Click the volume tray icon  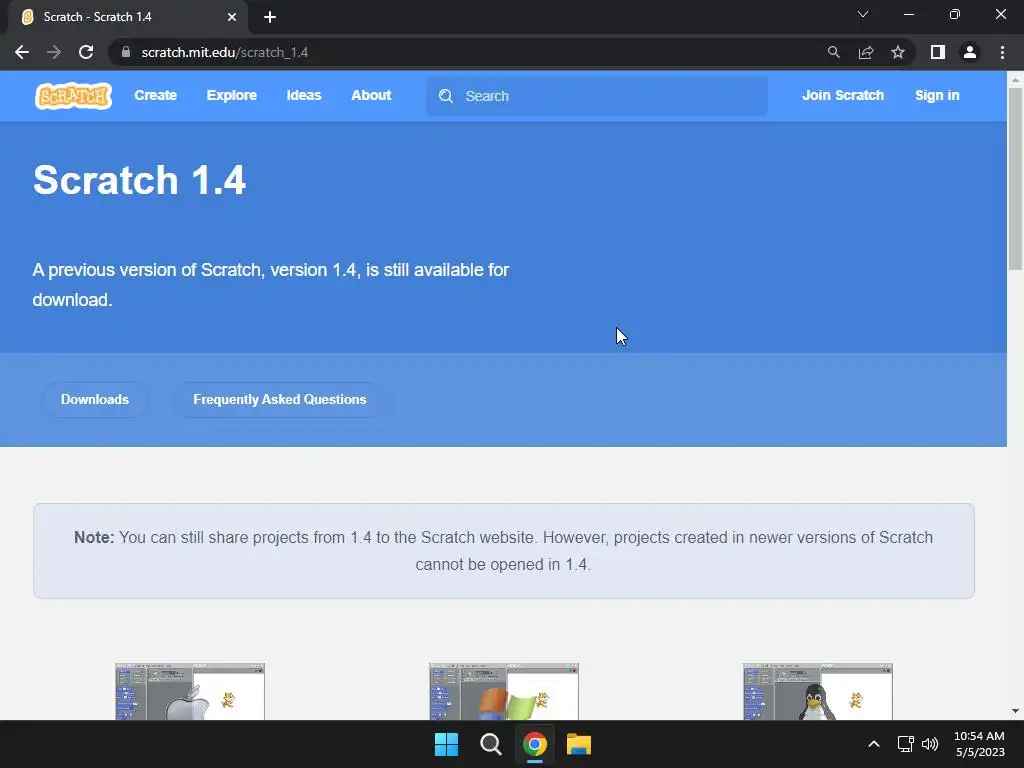coord(930,744)
